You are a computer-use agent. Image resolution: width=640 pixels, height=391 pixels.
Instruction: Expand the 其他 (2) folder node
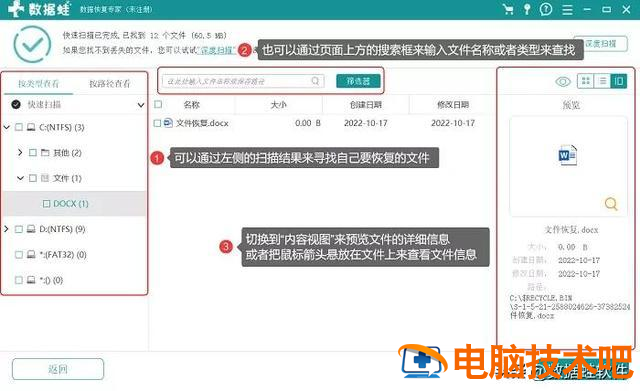coord(20,152)
